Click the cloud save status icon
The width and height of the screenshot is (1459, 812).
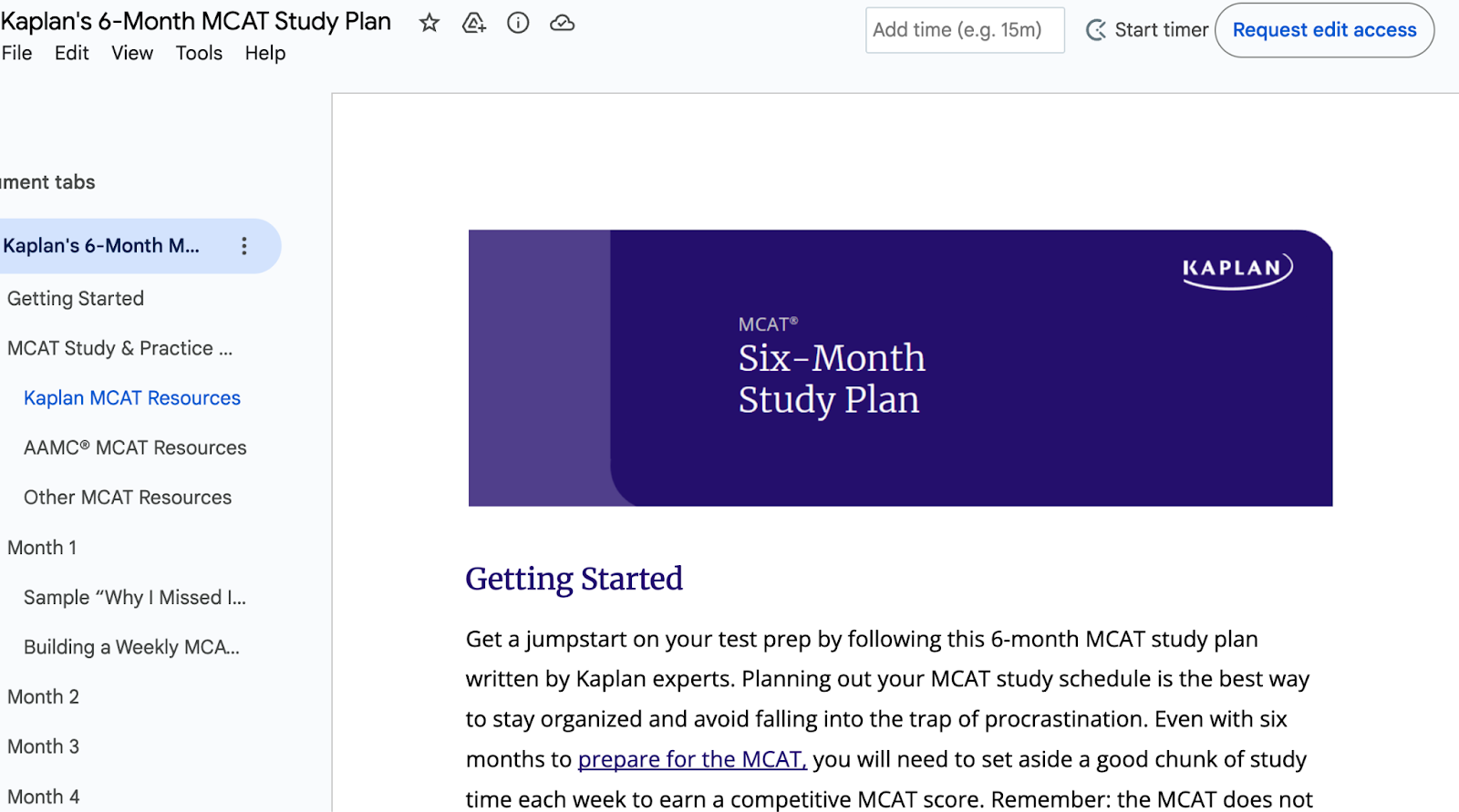(563, 24)
